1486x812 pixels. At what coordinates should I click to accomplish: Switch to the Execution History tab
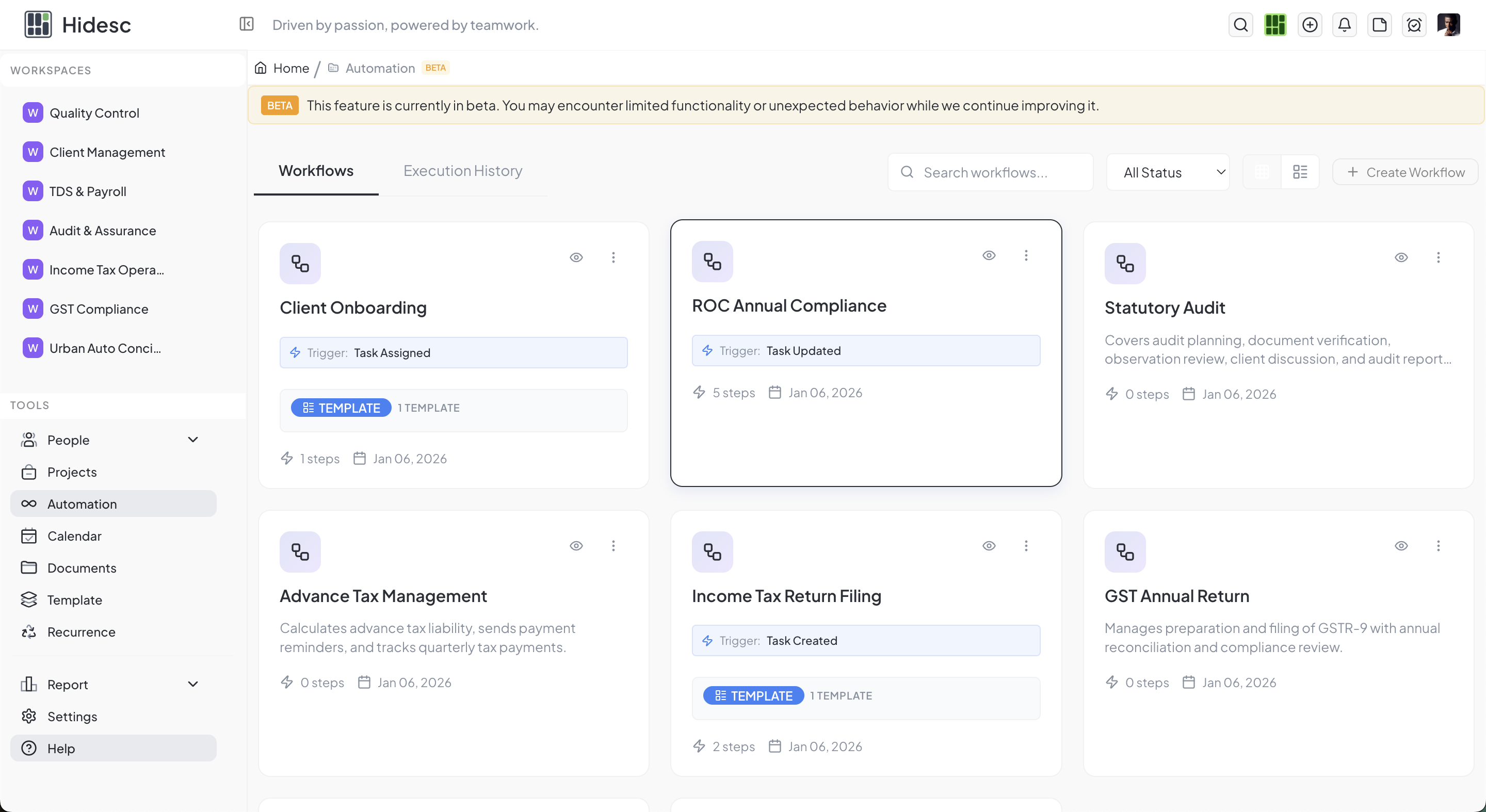tap(463, 171)
